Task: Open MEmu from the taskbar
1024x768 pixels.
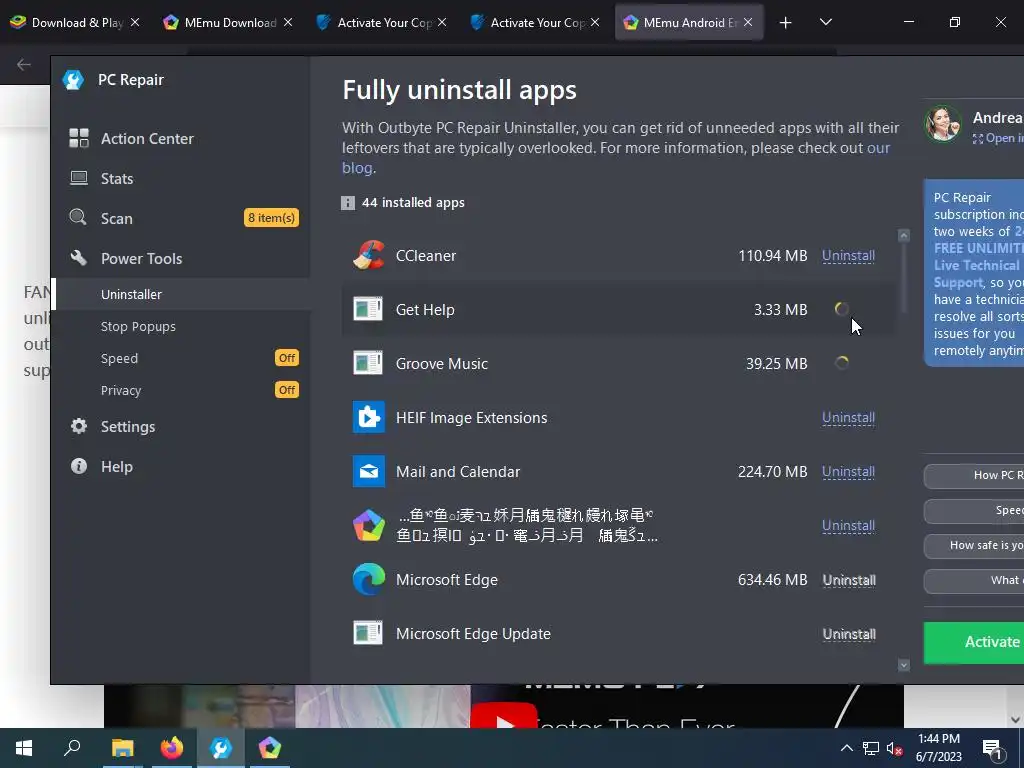Action: coord(270,748)
